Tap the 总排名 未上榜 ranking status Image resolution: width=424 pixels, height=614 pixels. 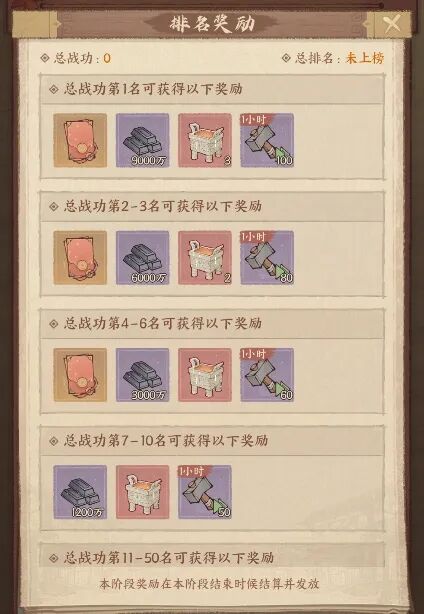point(333,58)
